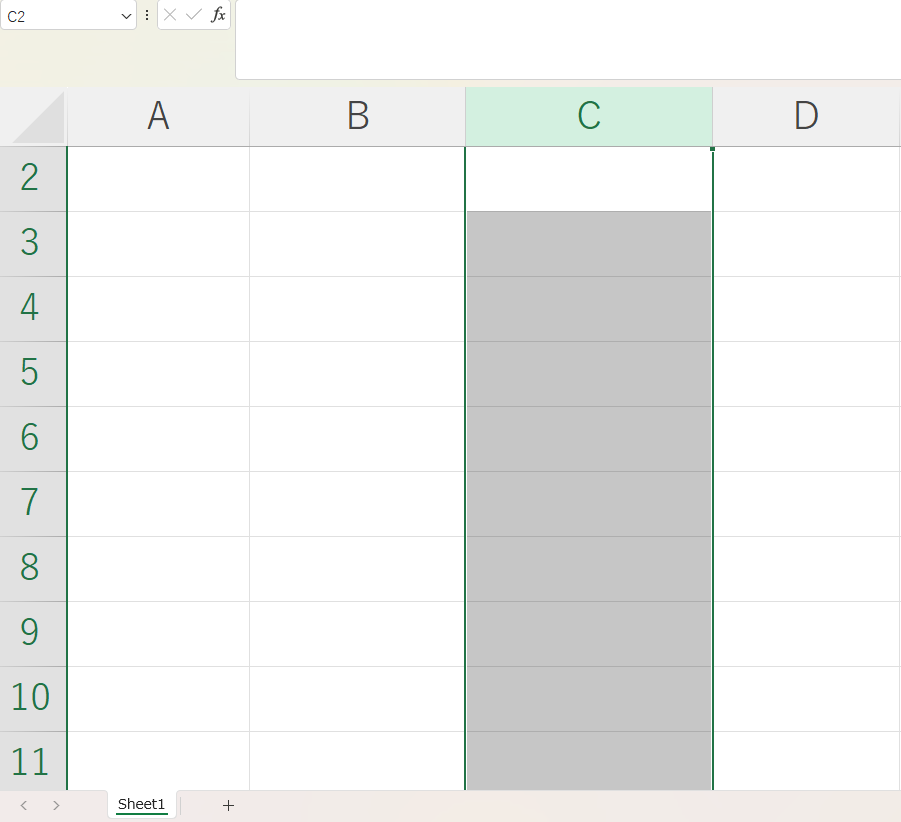This screenshot has height=822, width=901.
Task: Click the three-dot handle next to the Name Box
Action: click(x=147, y=15)
